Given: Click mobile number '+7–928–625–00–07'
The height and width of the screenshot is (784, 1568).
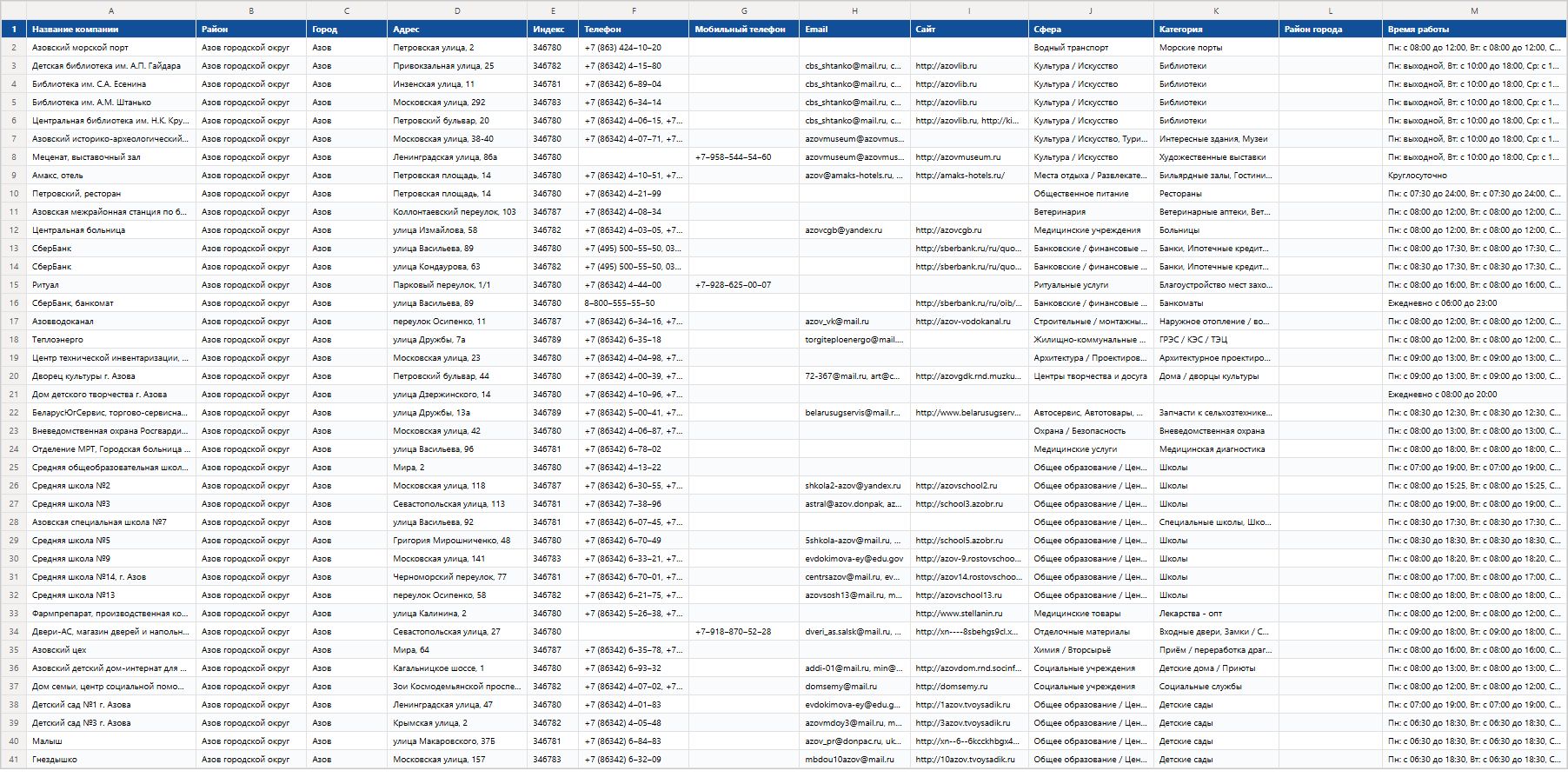Looking at the screenshot, I should (x=744, y=285).
